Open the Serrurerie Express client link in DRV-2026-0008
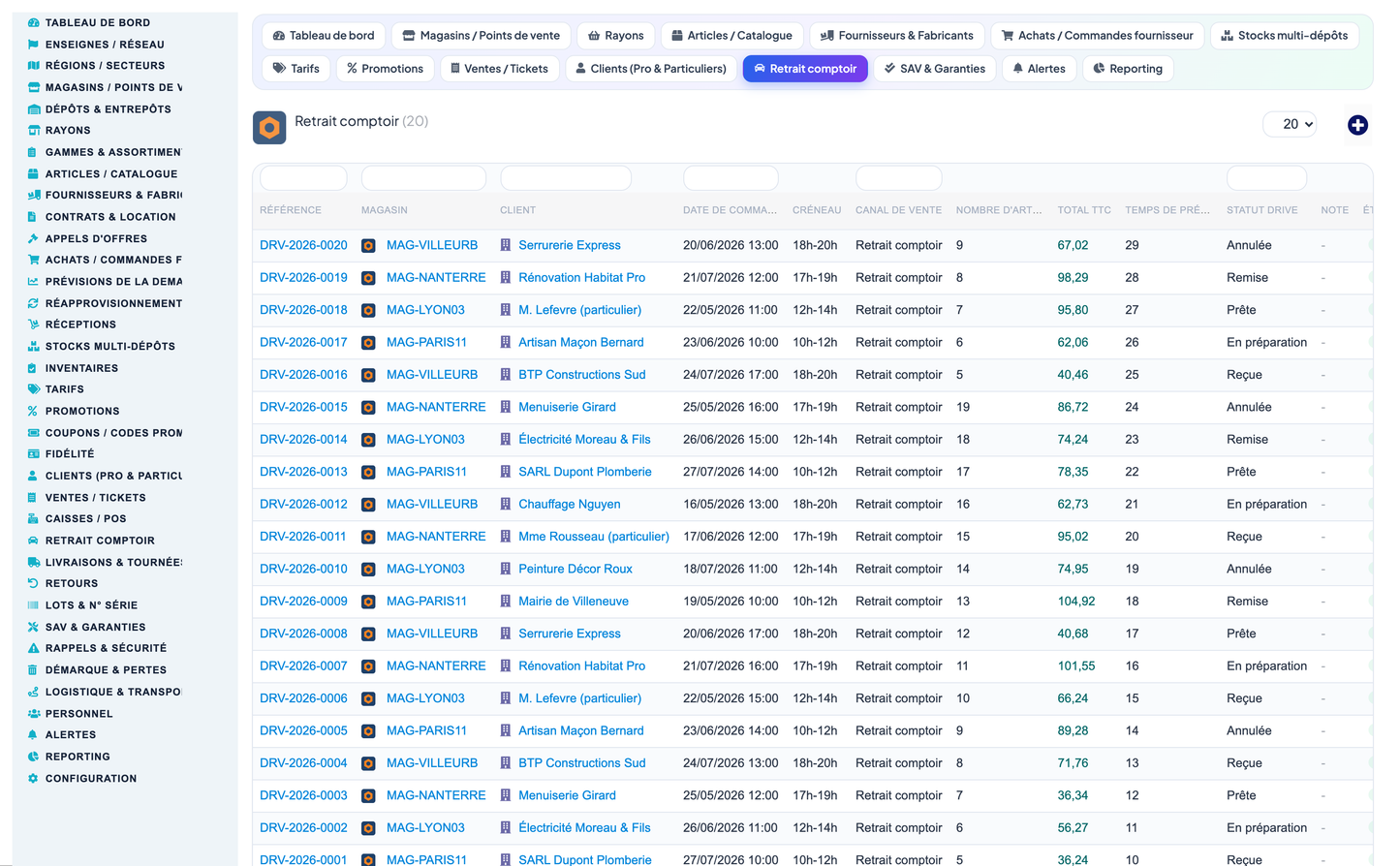This screenshot has height=866, width=1400. [x=570, y=634]
